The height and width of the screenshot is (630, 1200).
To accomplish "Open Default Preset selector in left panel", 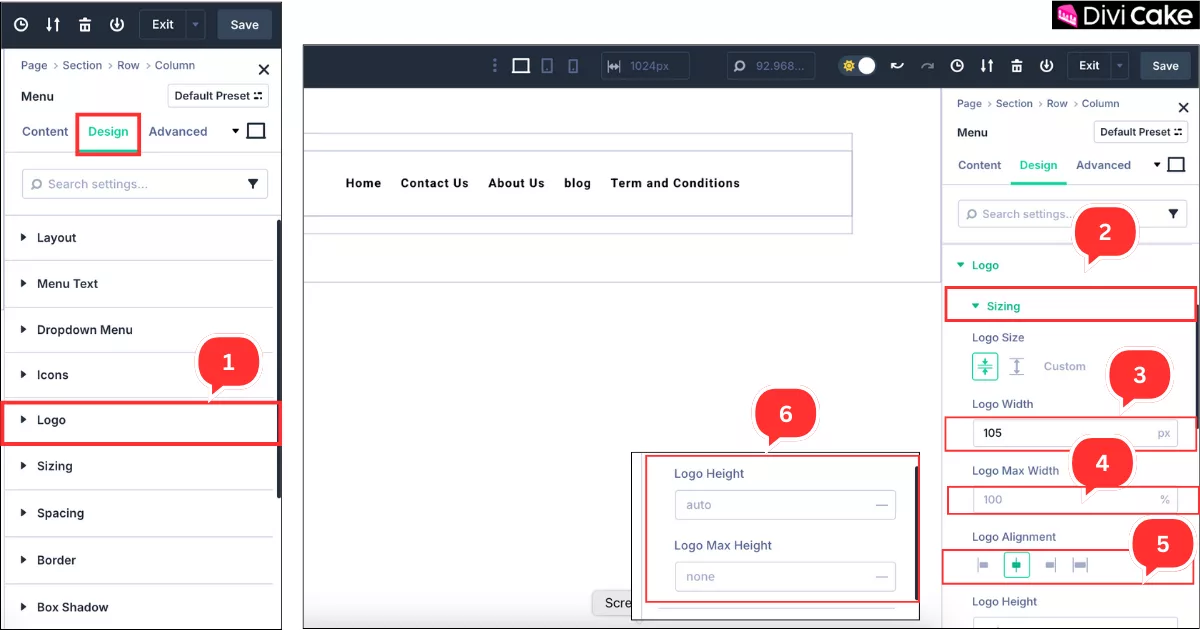I will pyautogui.click(x=218, y=96).
